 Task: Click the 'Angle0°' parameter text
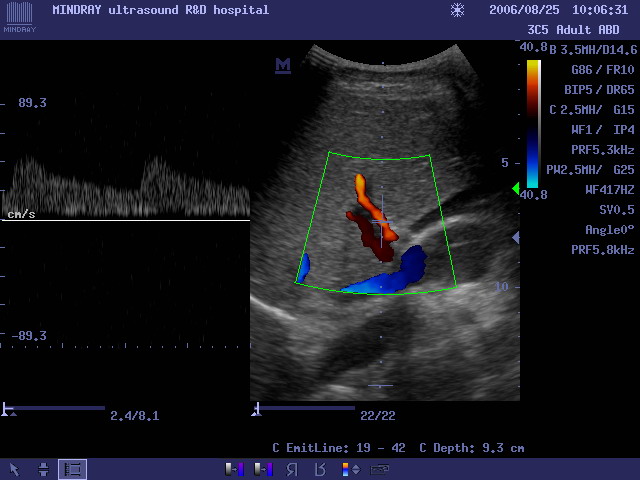(610, 230)
